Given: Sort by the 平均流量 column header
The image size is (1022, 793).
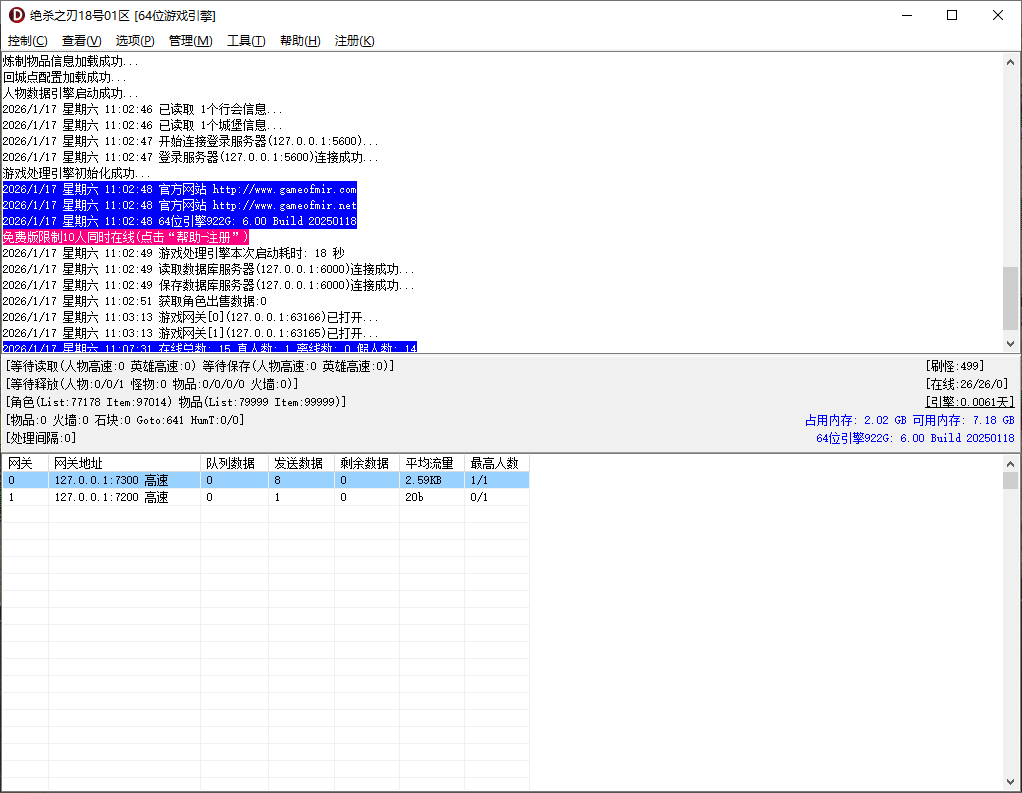Looking at the screenshot, I should [x=430, y=463].
